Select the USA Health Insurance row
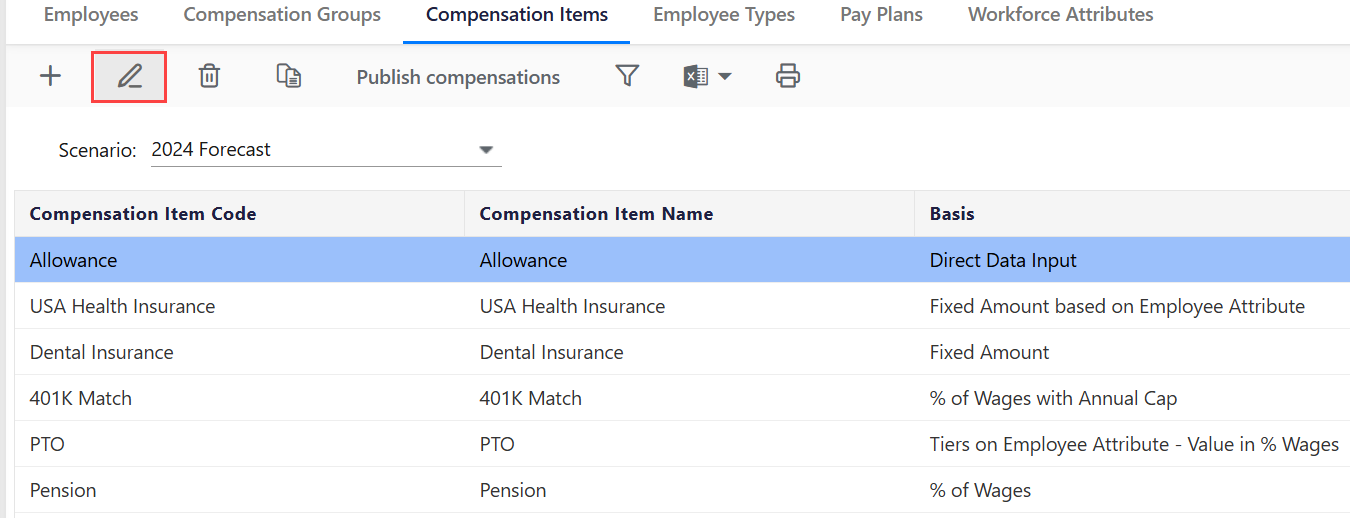The height and width of the screenshot is (518, 1350). click(x=122, y=306)
